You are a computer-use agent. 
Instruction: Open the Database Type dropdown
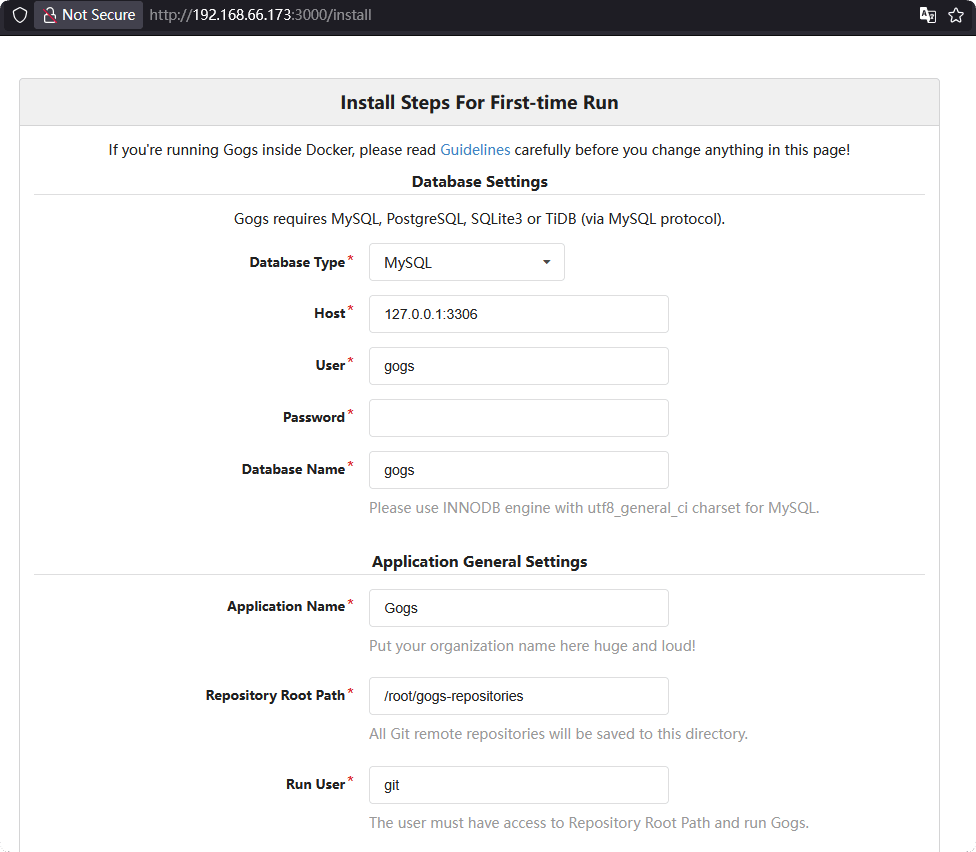click(x=466, y=262)
